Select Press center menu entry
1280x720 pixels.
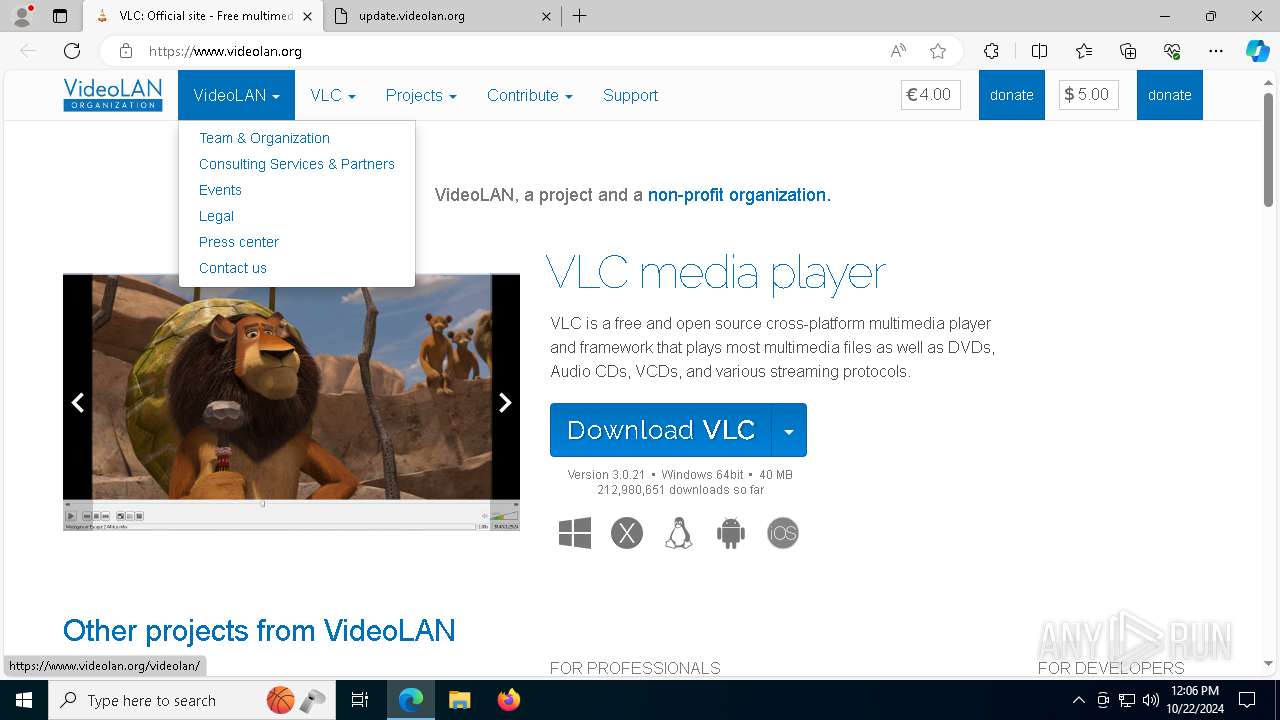(239, 242)
